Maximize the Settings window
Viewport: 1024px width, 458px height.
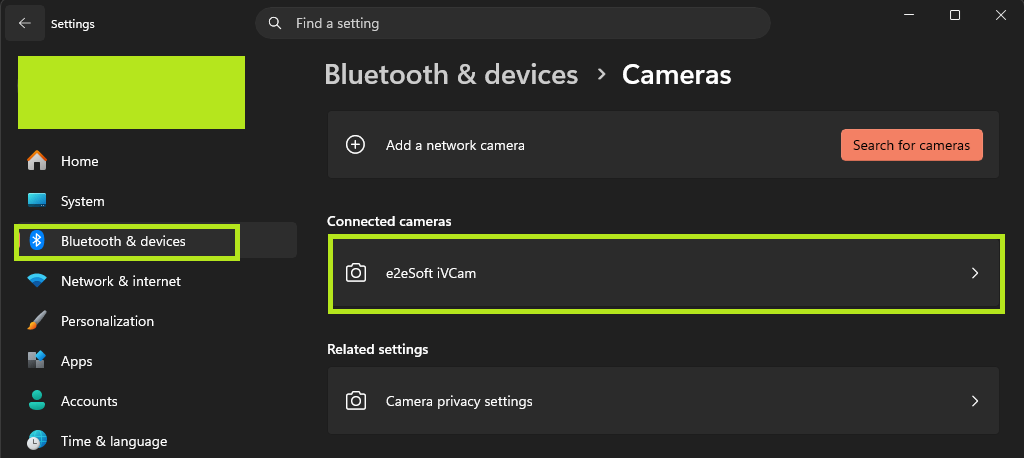[x=955, y=16]
